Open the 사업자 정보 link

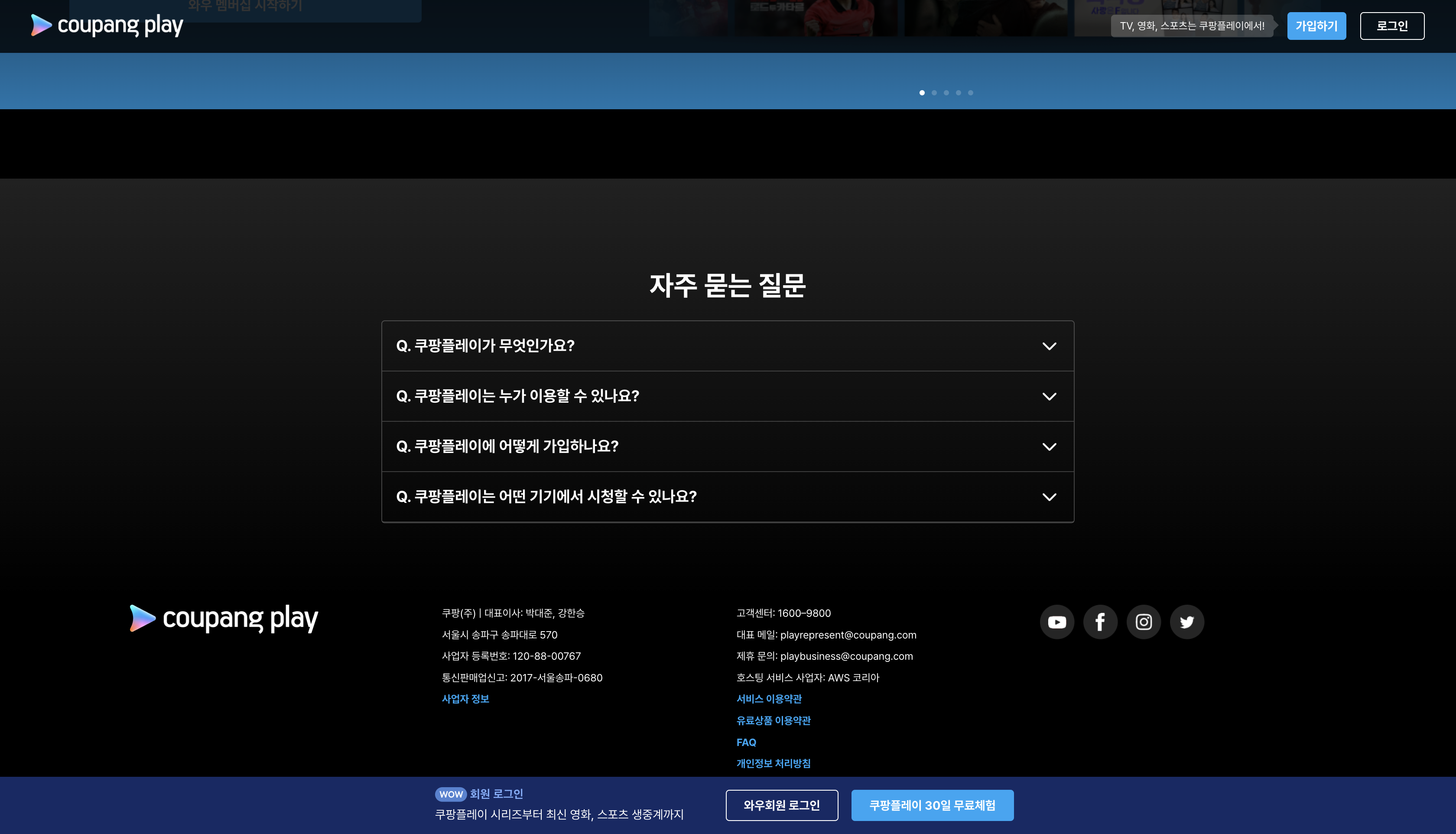(x=465, y=699)
